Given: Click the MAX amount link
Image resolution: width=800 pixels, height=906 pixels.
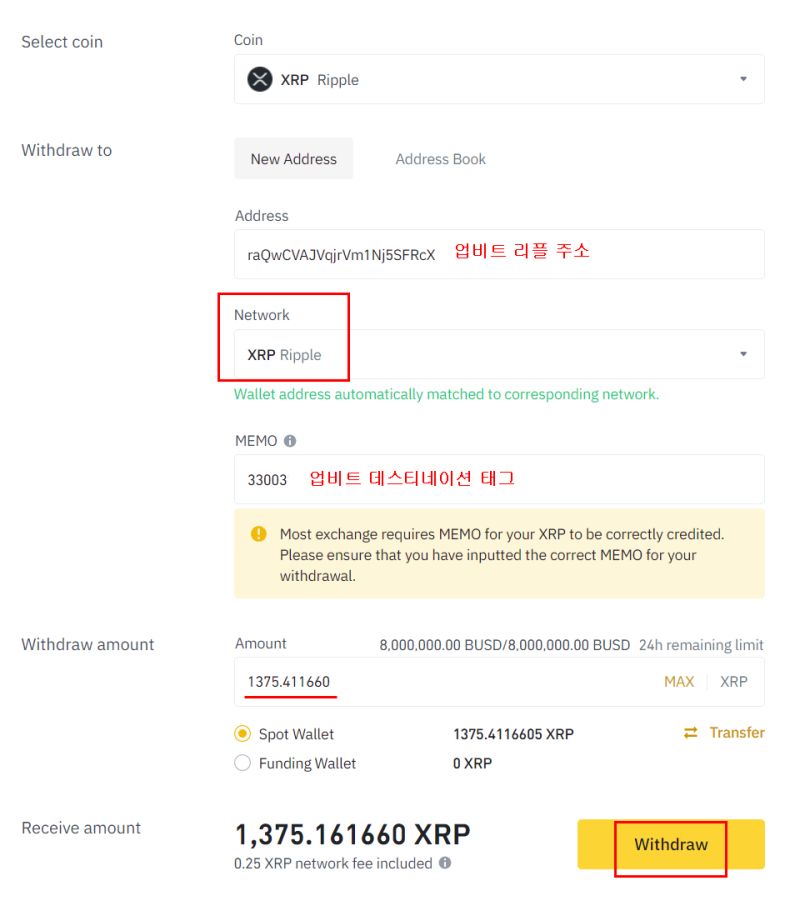Looking at the screenshot, I should 679,682.
